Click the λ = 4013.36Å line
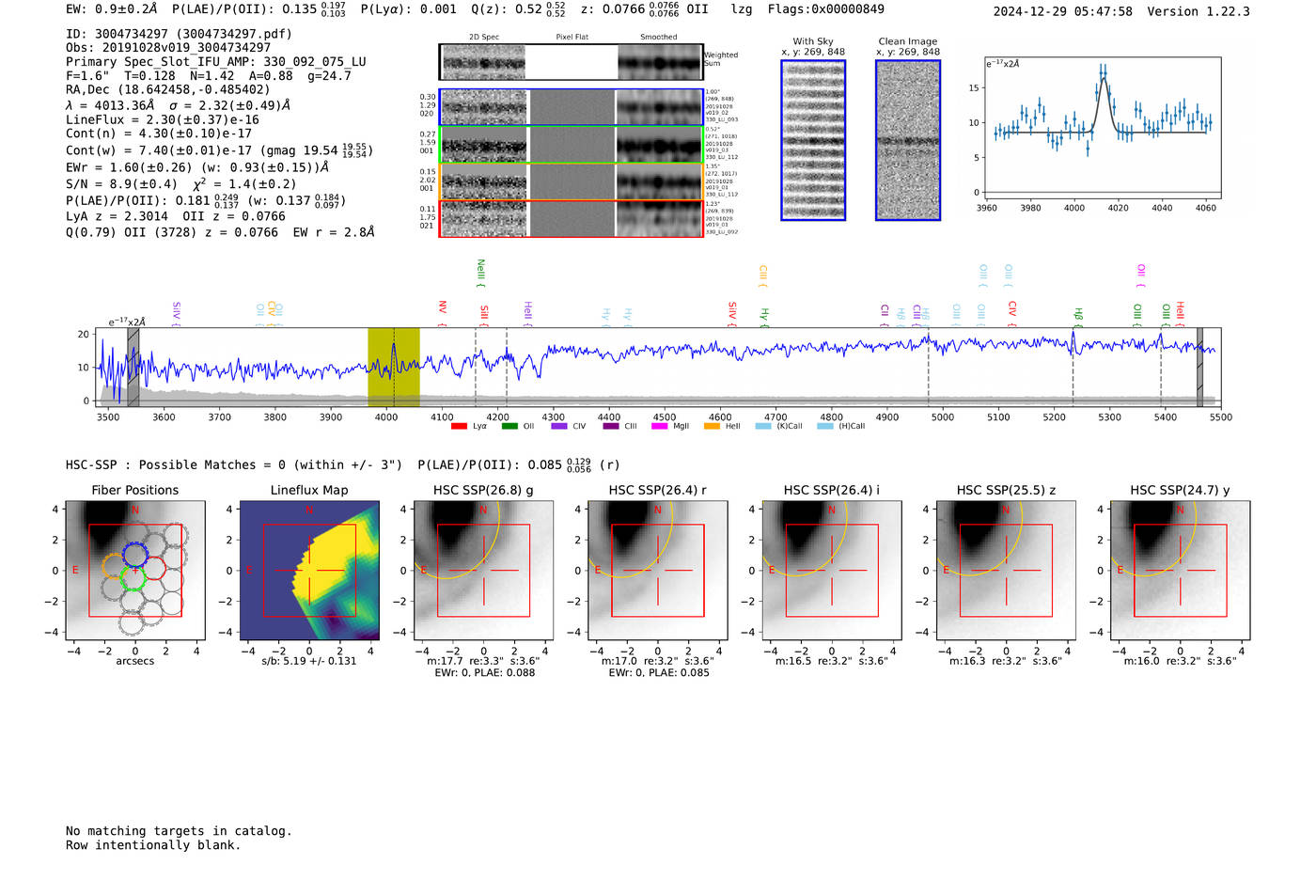This screenshot has width=1316, height=896. 179,105
